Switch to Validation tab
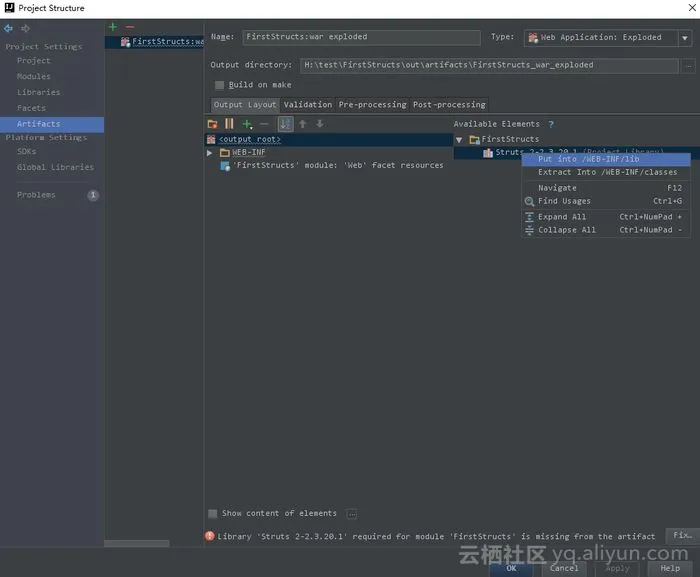The width and height of the screenshot is (700, 577). 308,105
